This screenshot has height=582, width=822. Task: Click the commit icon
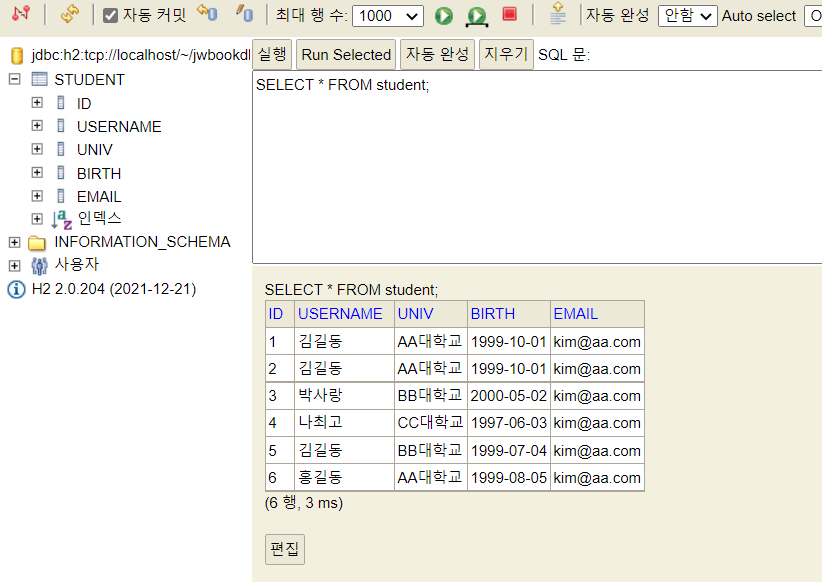pyautogui.click(x=244, y=13)
